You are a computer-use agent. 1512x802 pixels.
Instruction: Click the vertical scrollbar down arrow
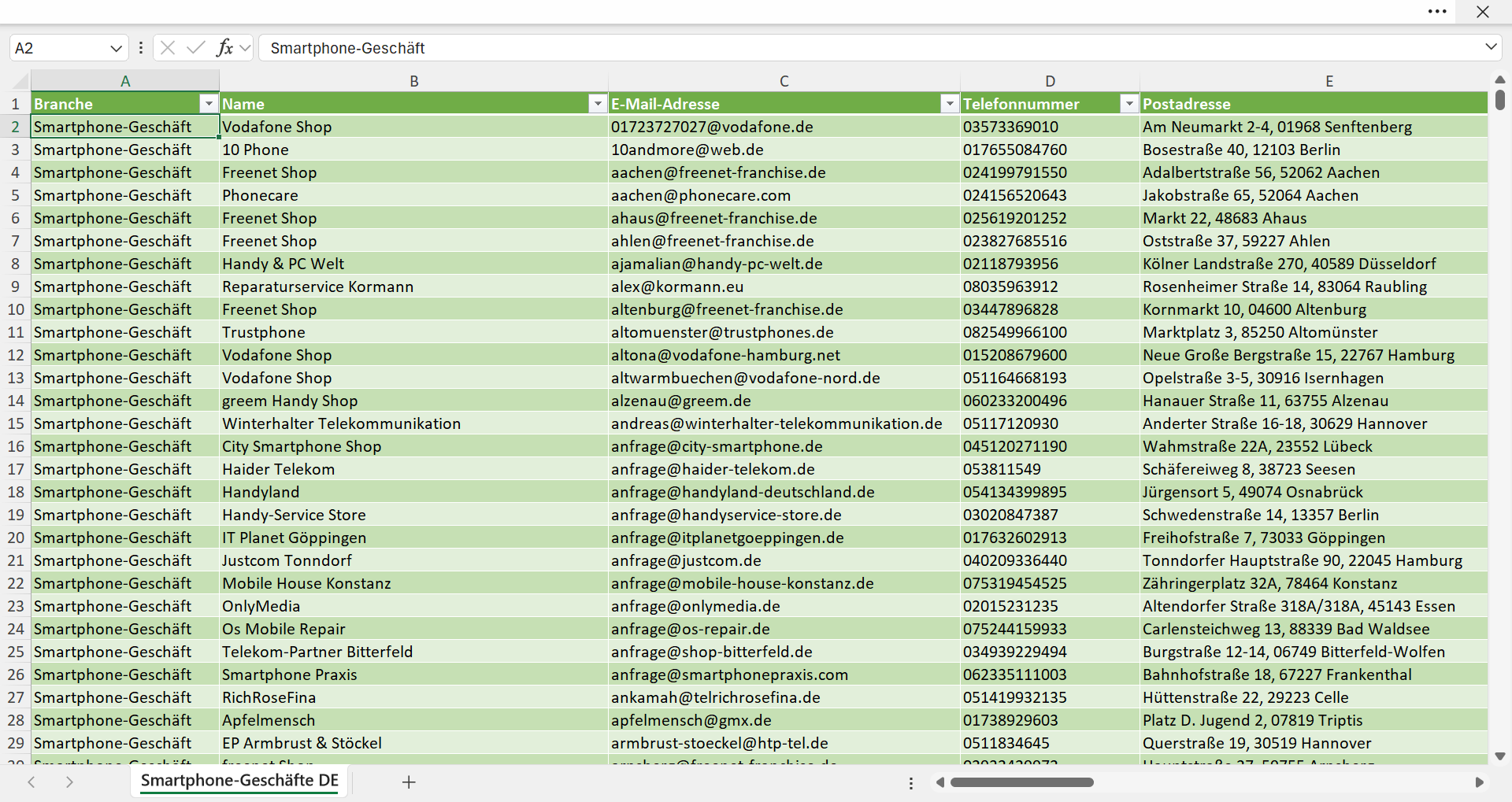tap(1499, 756)
